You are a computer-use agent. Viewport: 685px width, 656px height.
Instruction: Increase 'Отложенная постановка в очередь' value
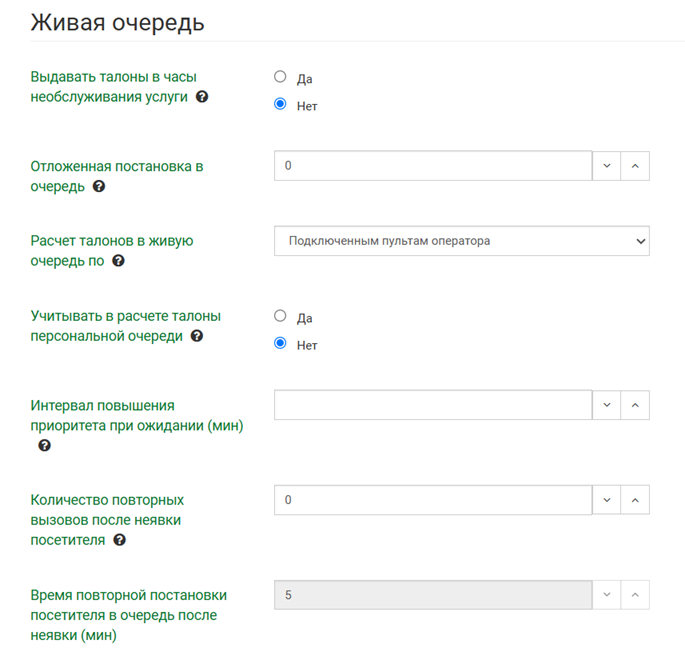click(635, 166)
